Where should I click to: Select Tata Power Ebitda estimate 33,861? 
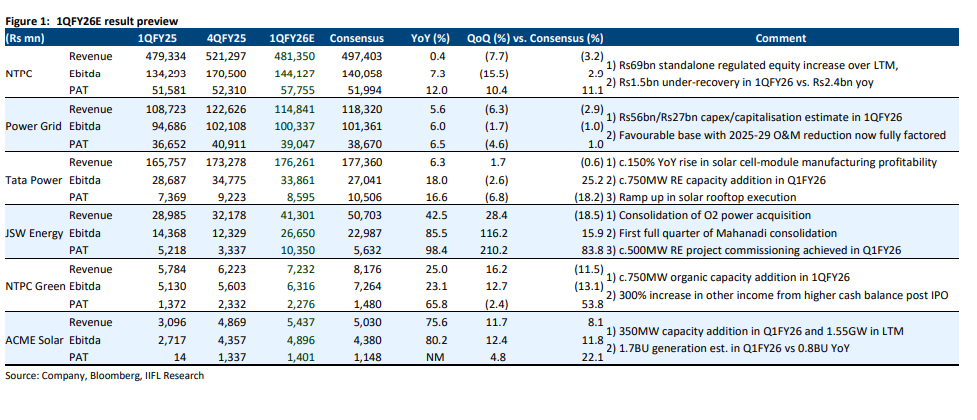298,179
